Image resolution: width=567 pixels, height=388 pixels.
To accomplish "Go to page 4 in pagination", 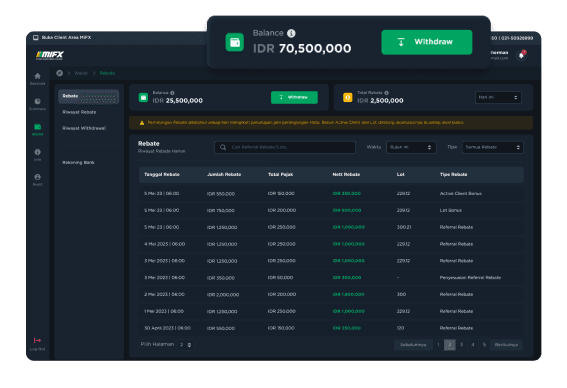I will (x=473, y=345).
